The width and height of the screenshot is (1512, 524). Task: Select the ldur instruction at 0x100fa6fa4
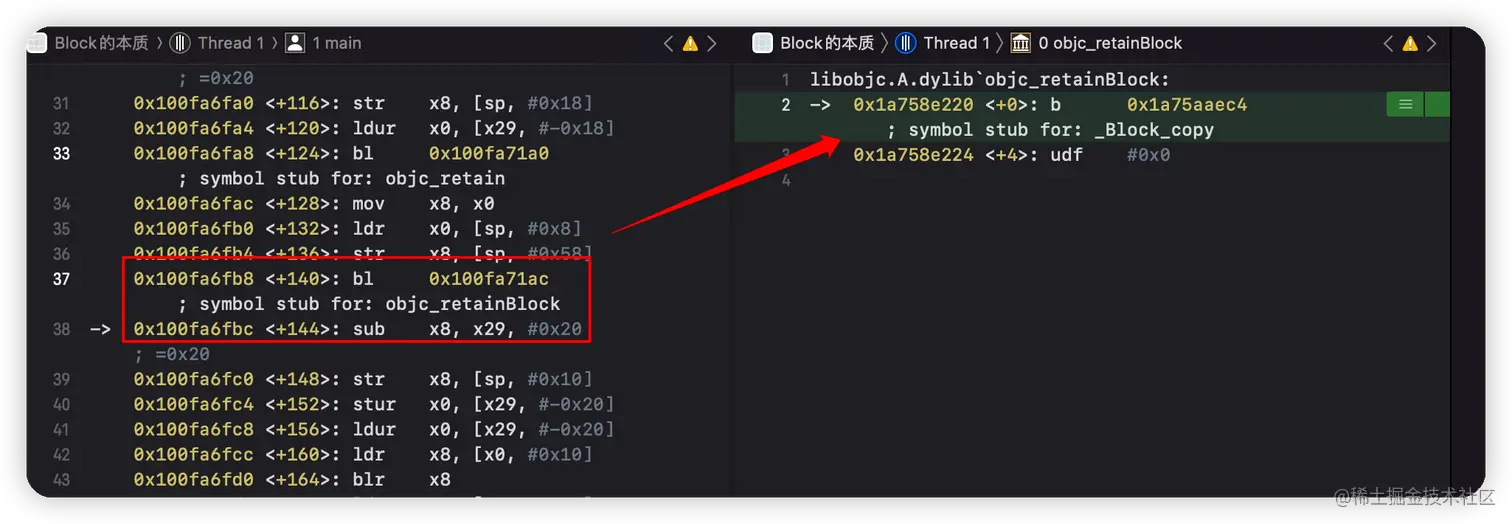pyautogui.click(x=373, y=129)
